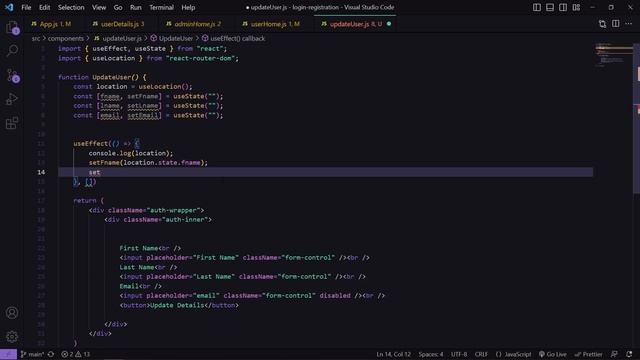Click the main branch indicator

32,354
